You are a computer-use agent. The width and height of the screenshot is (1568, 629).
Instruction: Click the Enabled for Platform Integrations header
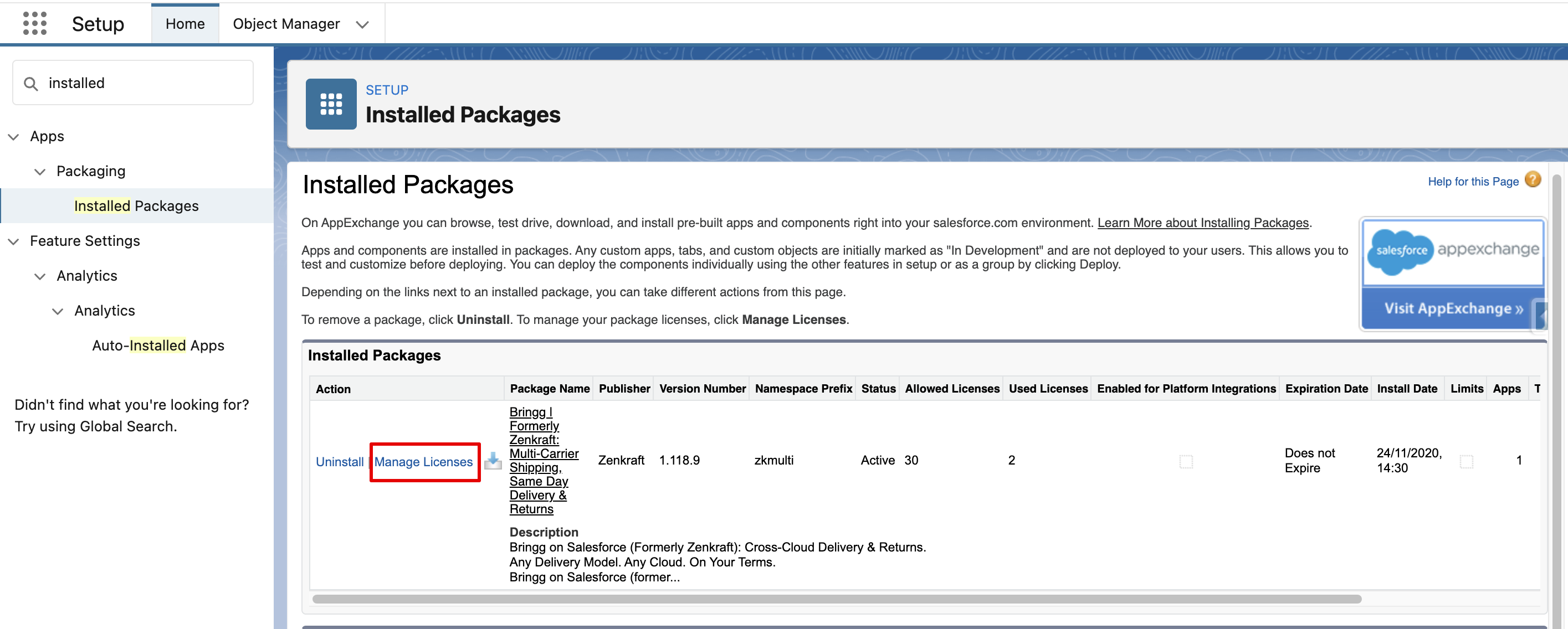(x=1186, y=388)
